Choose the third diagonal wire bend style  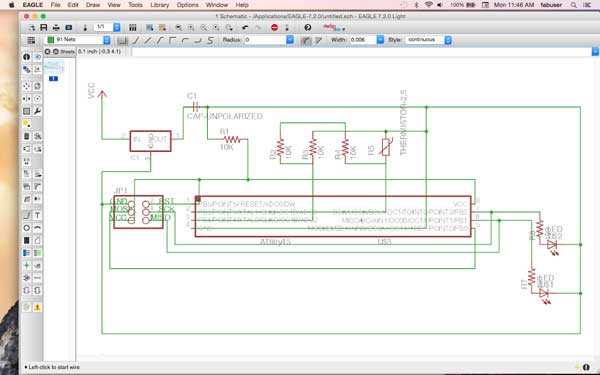pyautogui.click(x=148, y=40)
